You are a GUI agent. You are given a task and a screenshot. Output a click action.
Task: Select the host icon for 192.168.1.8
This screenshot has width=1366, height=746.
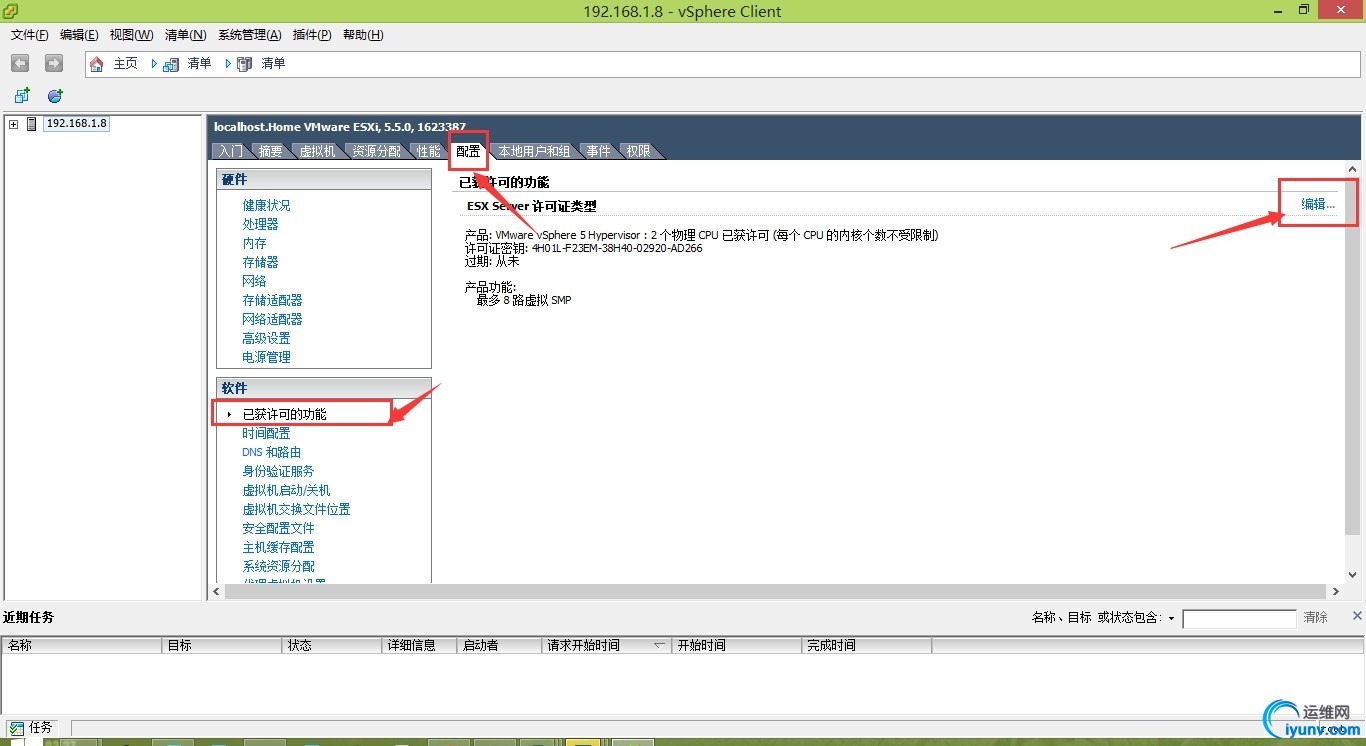pos(32,124)
